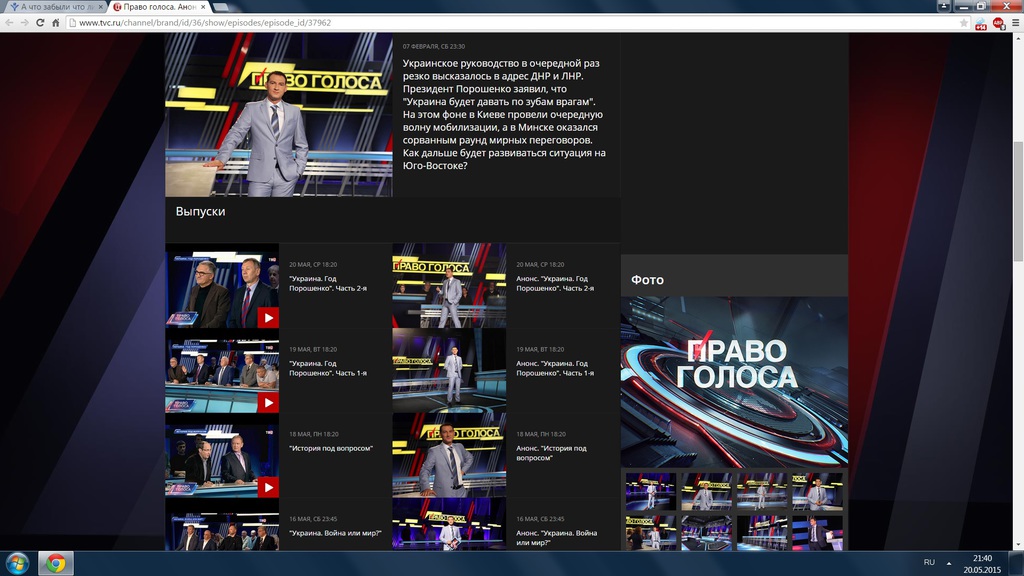The height and width of the screenshot is (576, 1024).
Task: Click the large host image beside the episode description
Action: [x=279, y=115]
